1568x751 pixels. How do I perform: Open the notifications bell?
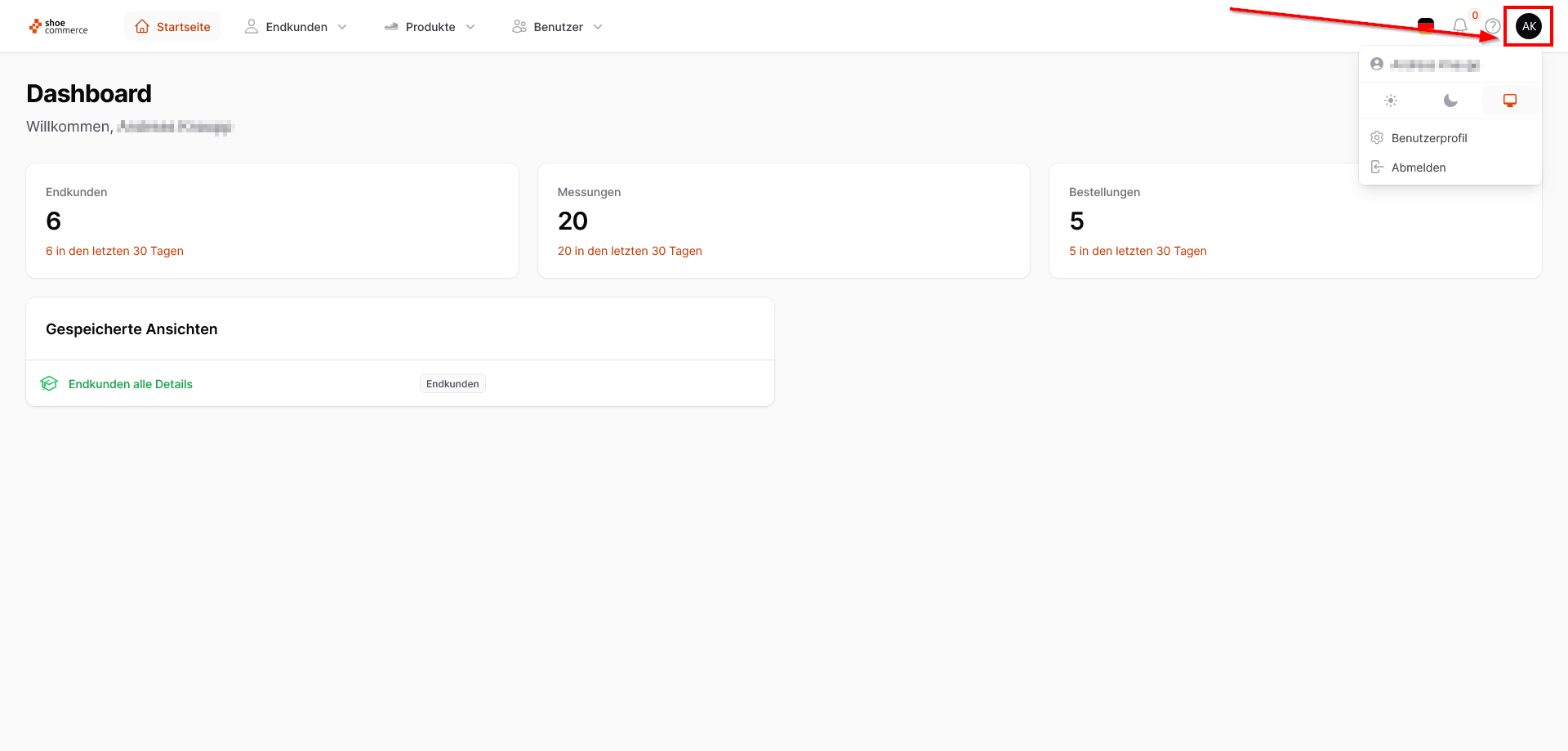(1460, 26)
